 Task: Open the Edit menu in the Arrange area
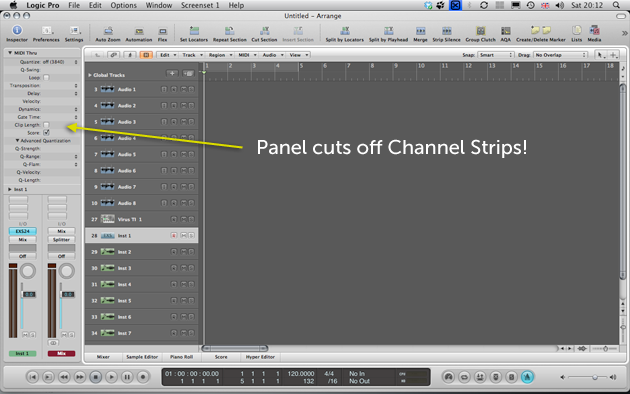click(168, 55)
